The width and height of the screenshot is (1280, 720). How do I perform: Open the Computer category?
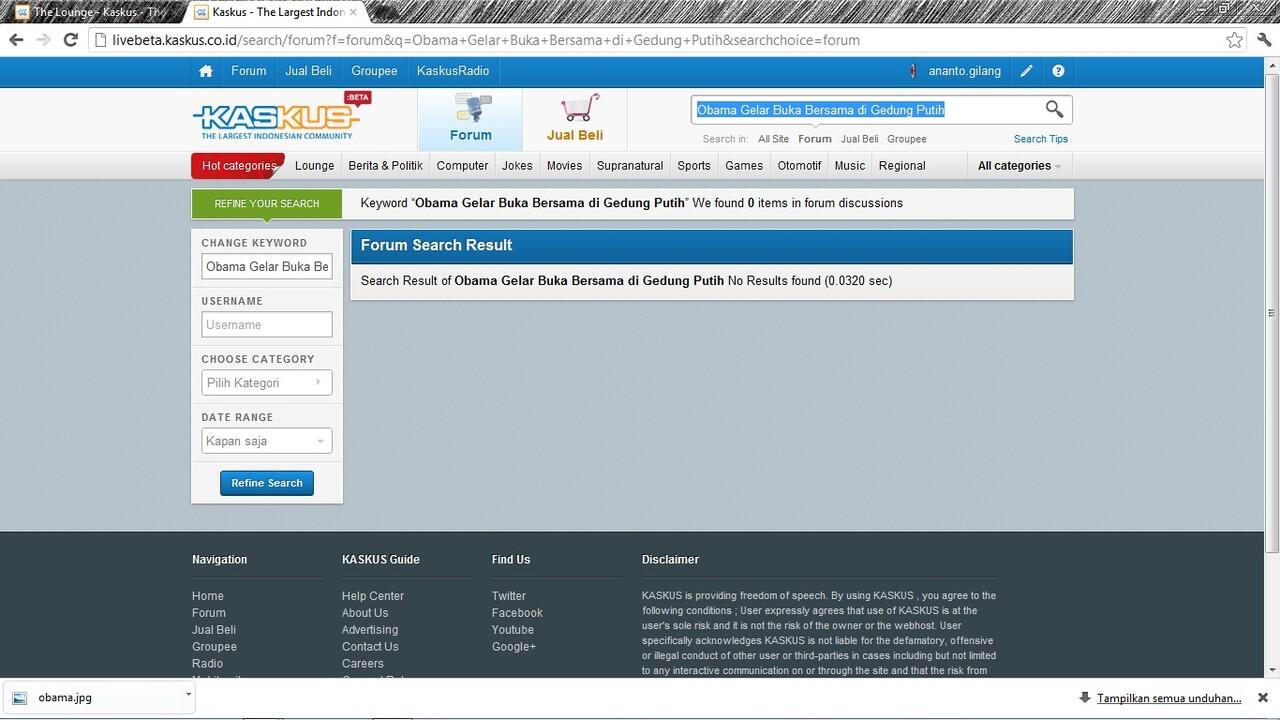[x=463, y=166]
